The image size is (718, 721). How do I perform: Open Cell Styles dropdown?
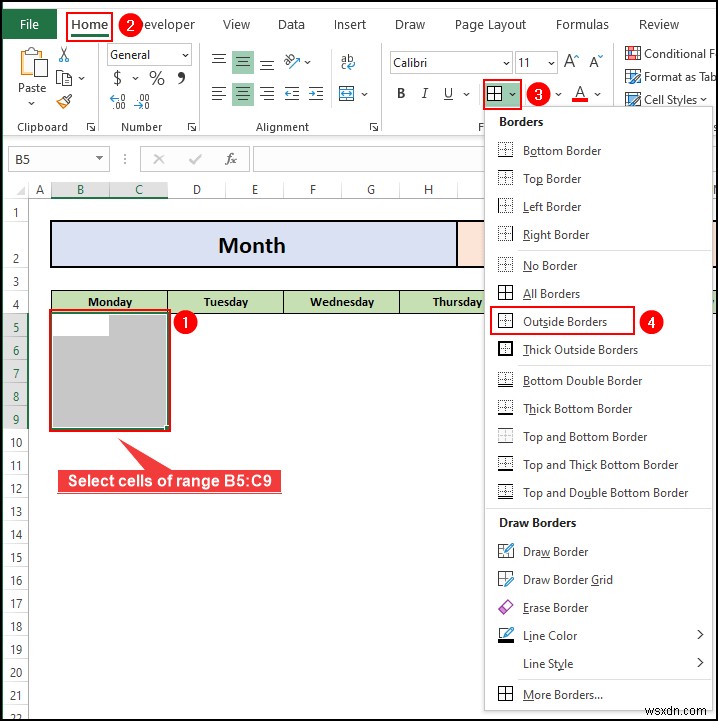point(666,100)
